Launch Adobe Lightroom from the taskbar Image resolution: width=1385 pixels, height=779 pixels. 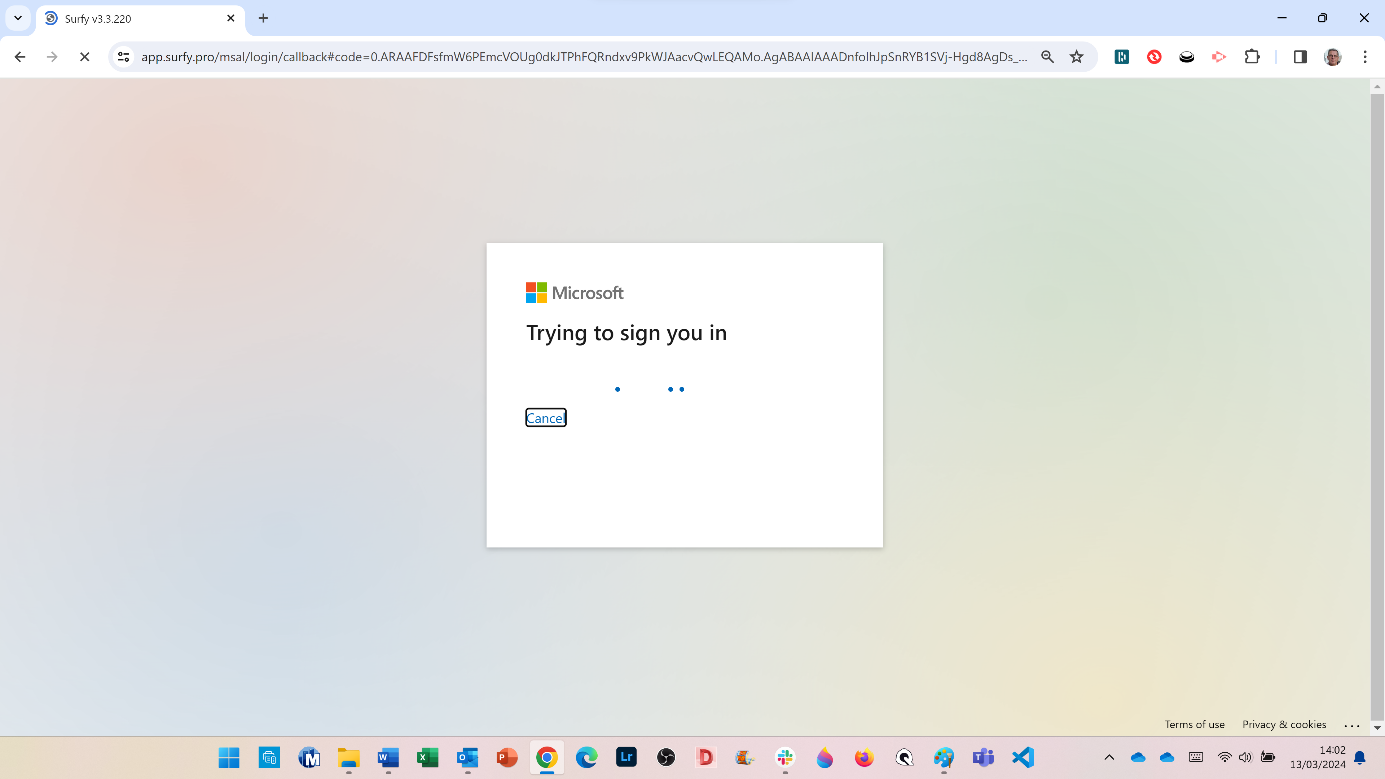click(626, 757)
